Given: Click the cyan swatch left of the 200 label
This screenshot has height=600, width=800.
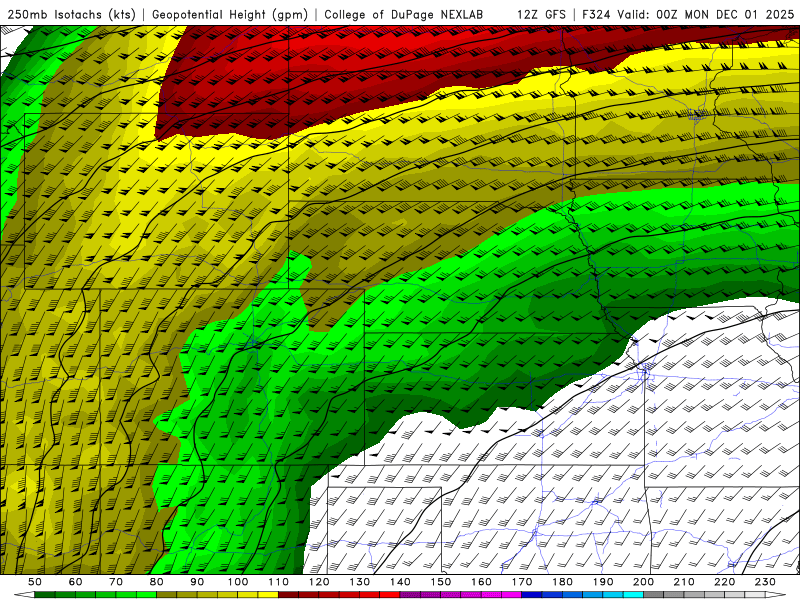Looking at the screenshot, I should click(x=633, y=594).
